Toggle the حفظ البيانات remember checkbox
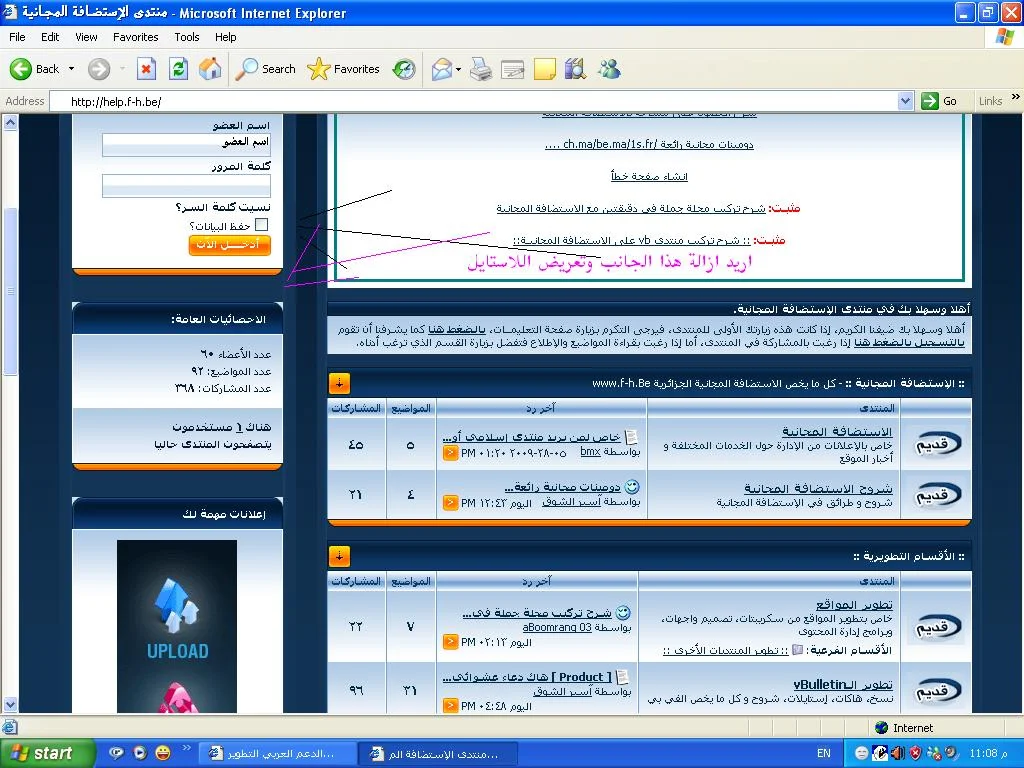 click(261, 225)
